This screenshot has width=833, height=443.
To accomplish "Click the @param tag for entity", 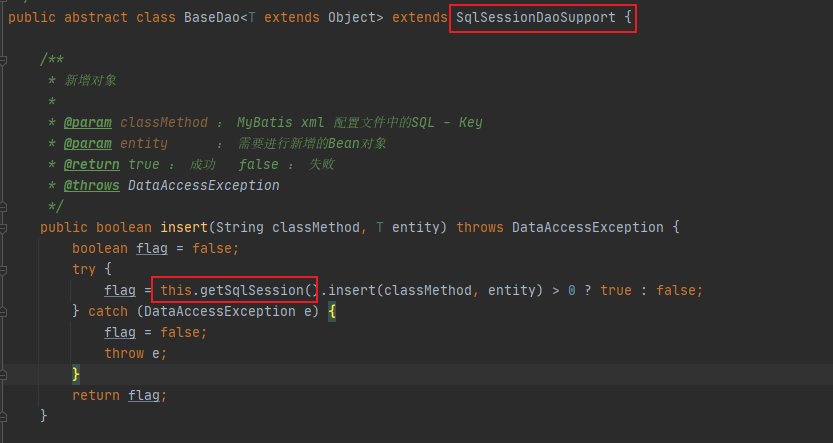I will point(88,143).
